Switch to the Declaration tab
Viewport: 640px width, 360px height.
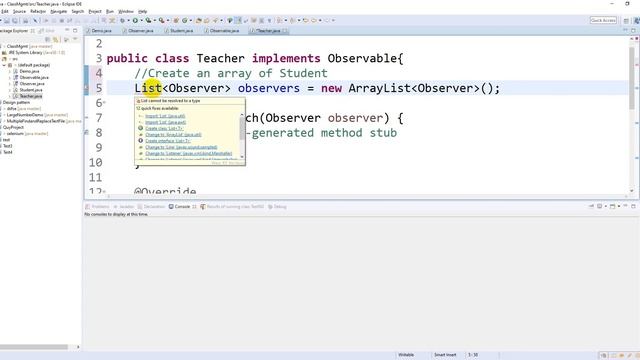pyautogui.click(x=151, y=207)
